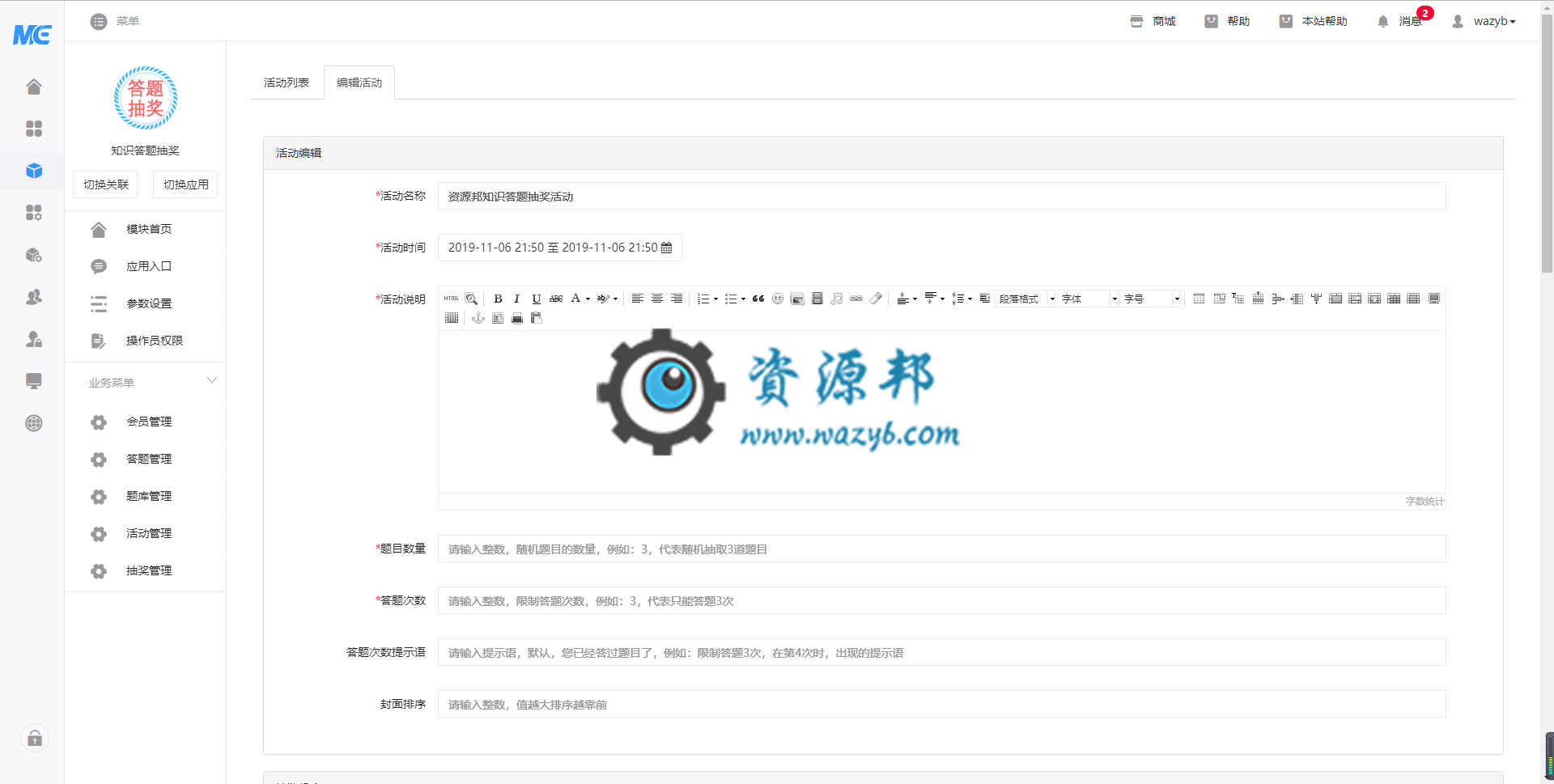Click the 切换应用 button
1554x784 pixels.
(x=185, y=184)
